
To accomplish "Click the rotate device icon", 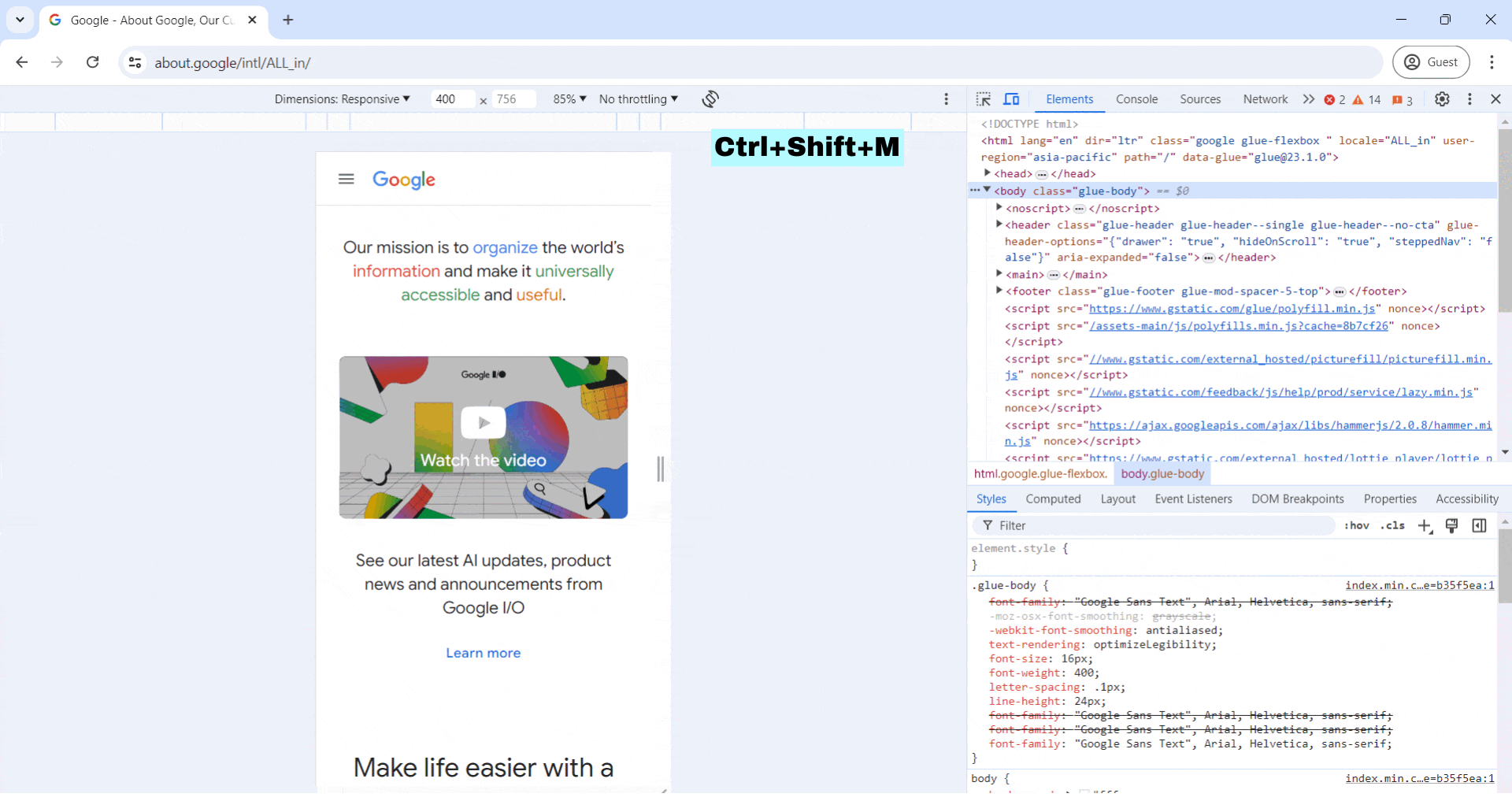I will pos(710,99).
